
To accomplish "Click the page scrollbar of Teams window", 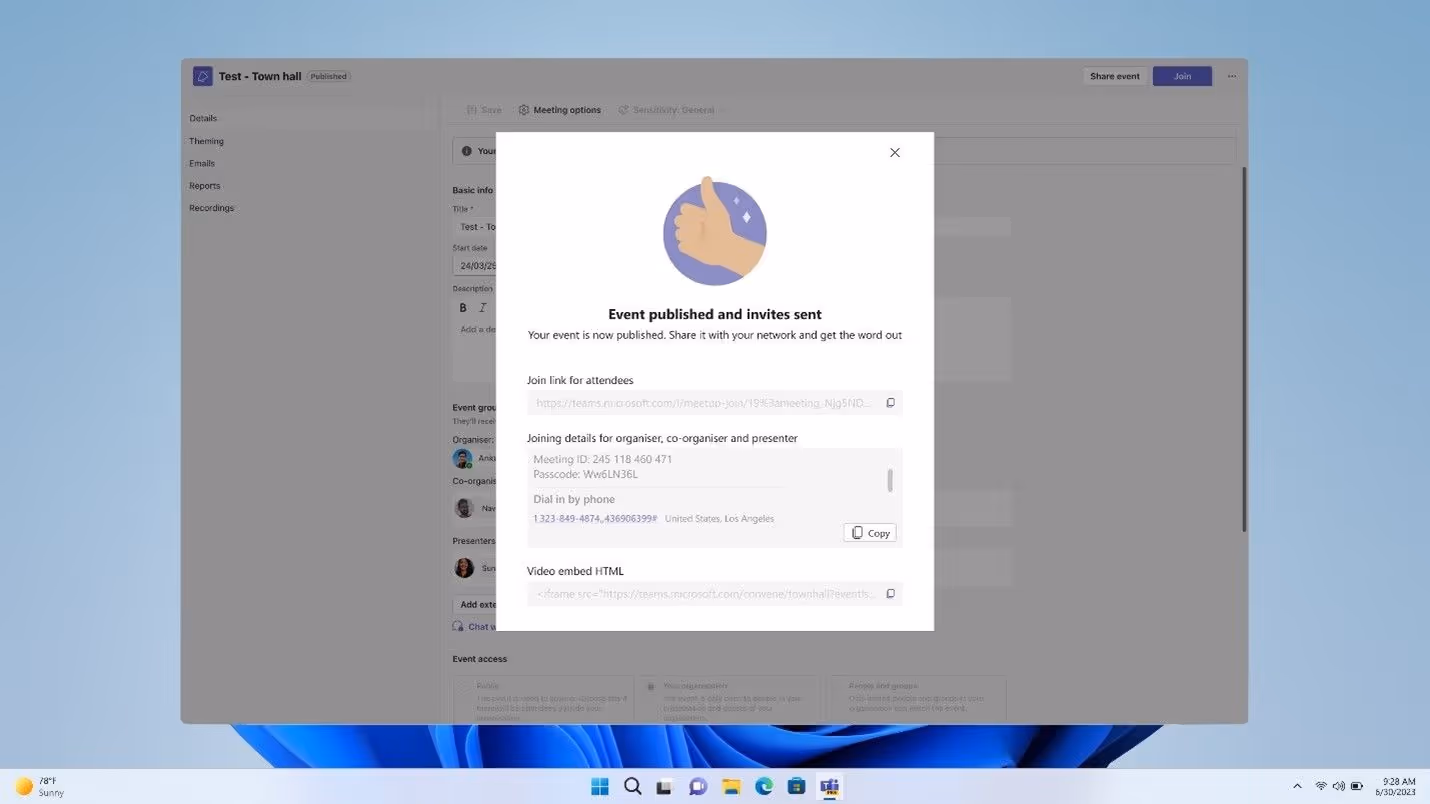I will click(1244, 349).
